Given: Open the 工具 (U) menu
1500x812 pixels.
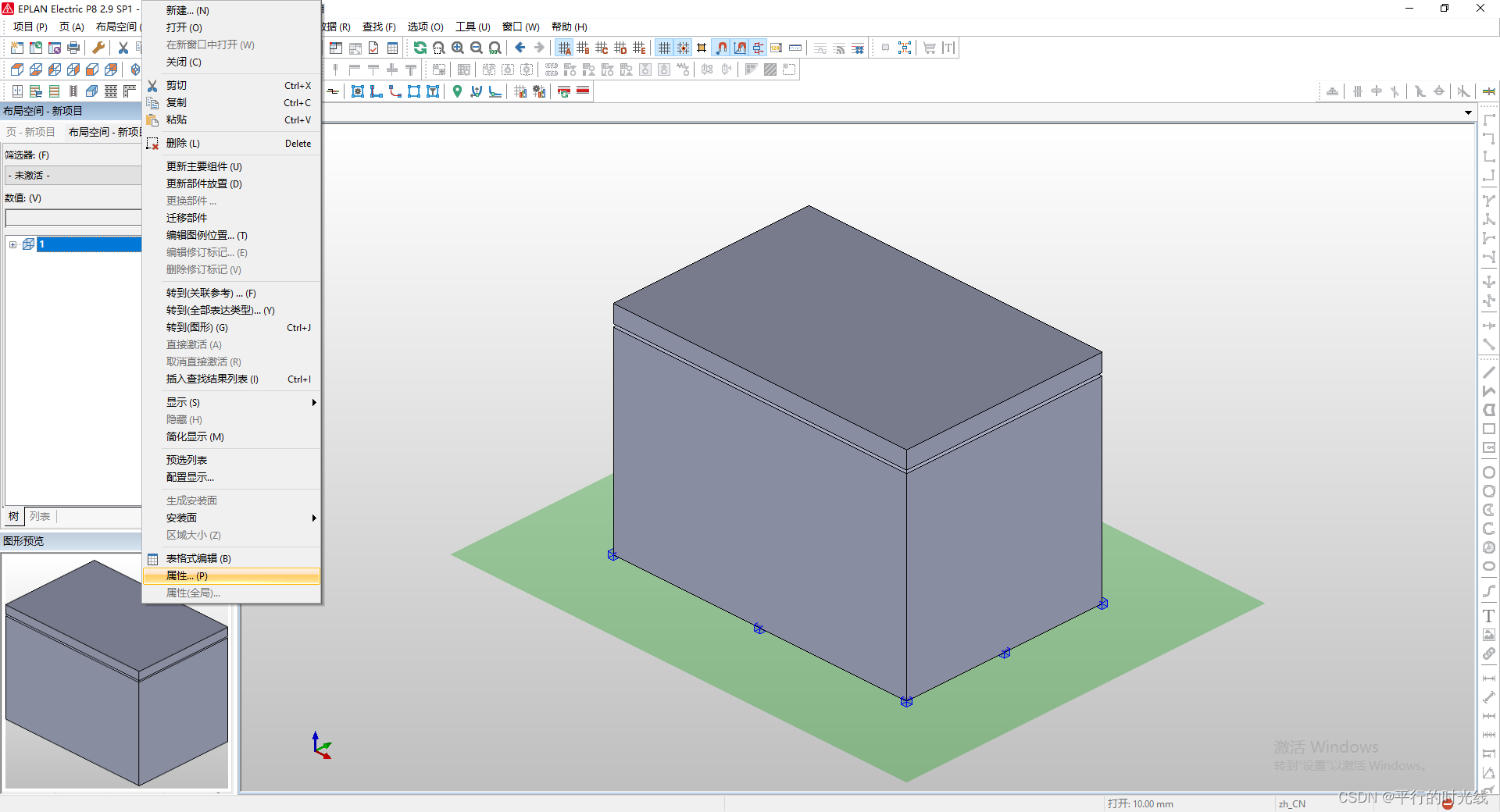Looking at the screenshot, I should 473,27.
